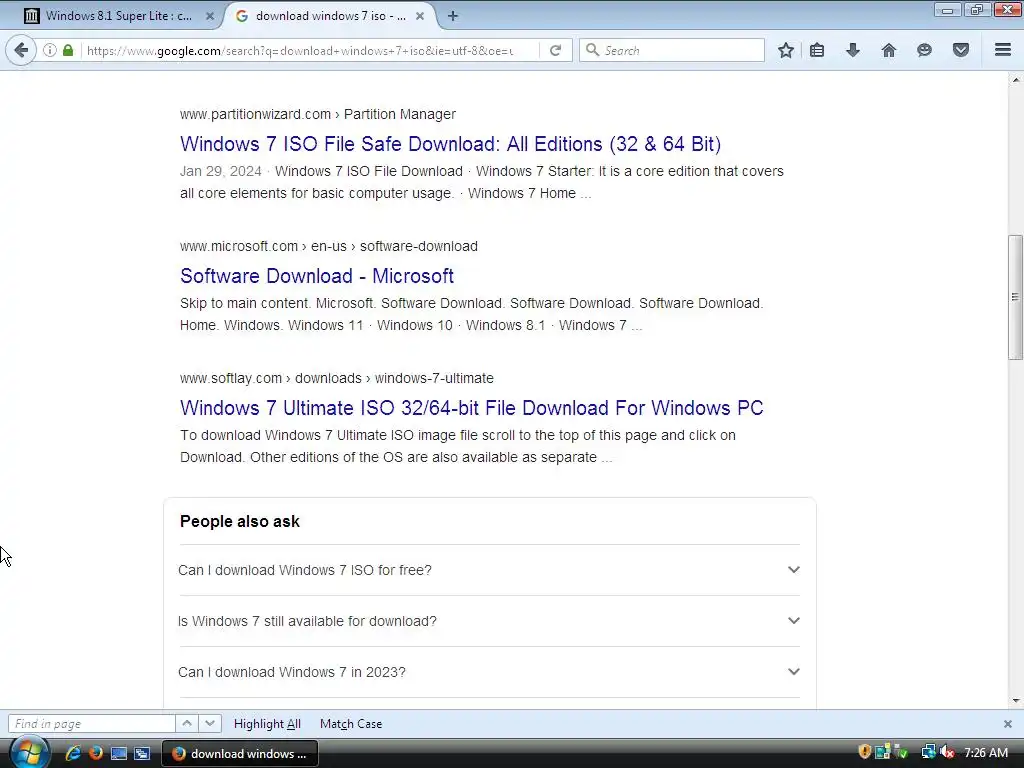The width and height of the screenshot is (1024, 768).
Task: Close the Windows 8.1 Super Lite tab
Action: point(210,16)
